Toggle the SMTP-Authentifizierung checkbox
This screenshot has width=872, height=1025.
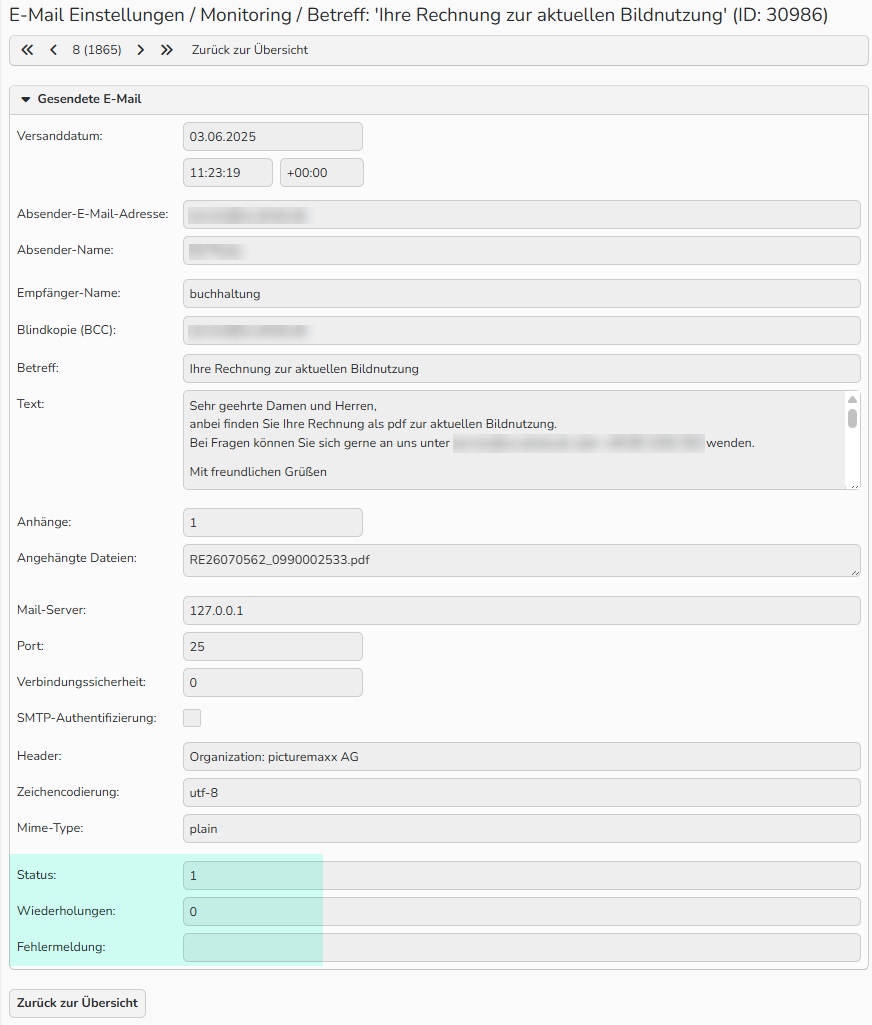coord(192,718)
